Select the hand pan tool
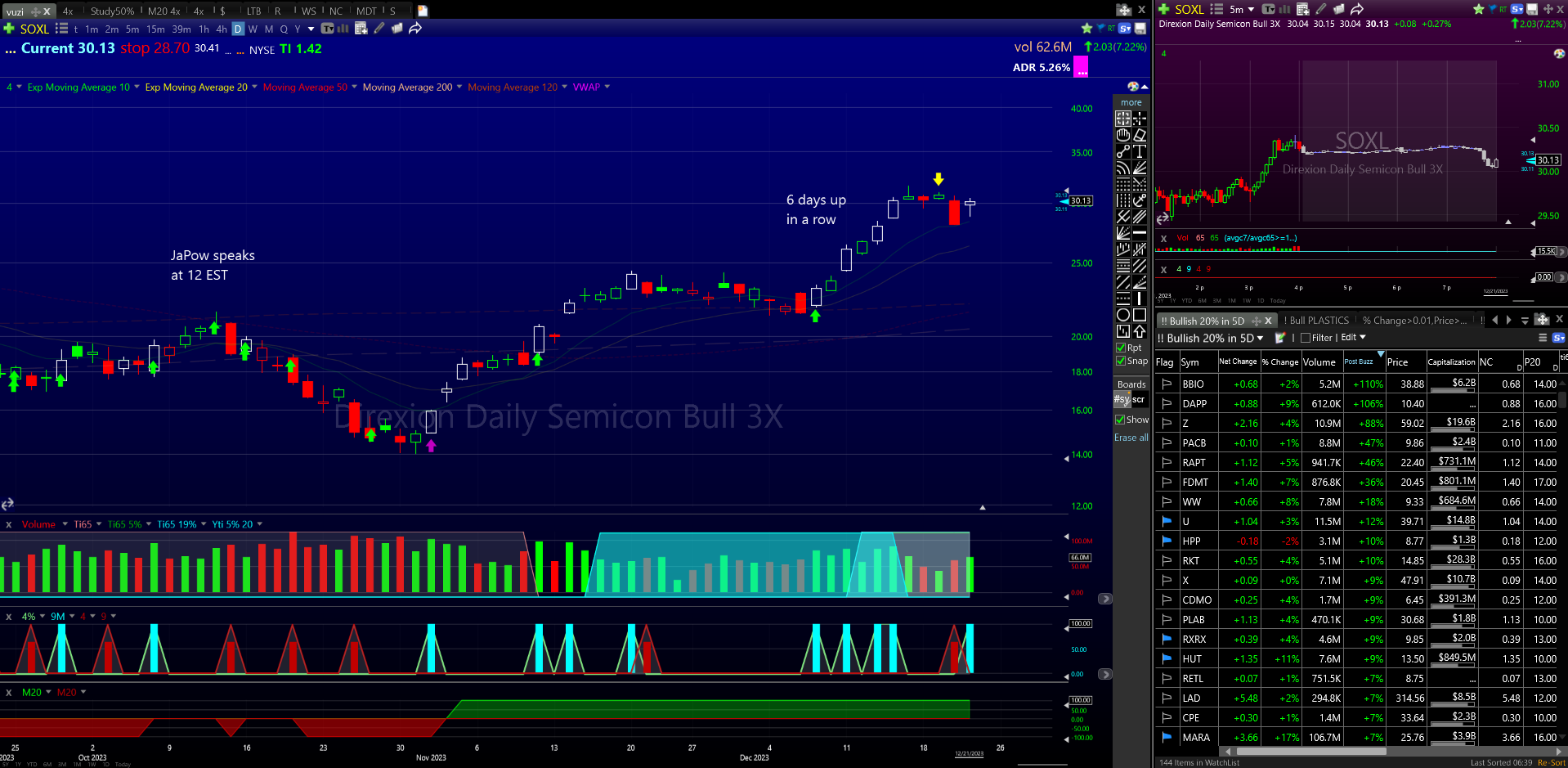Screen dimensions: 1568x768 click(1123, 135)
